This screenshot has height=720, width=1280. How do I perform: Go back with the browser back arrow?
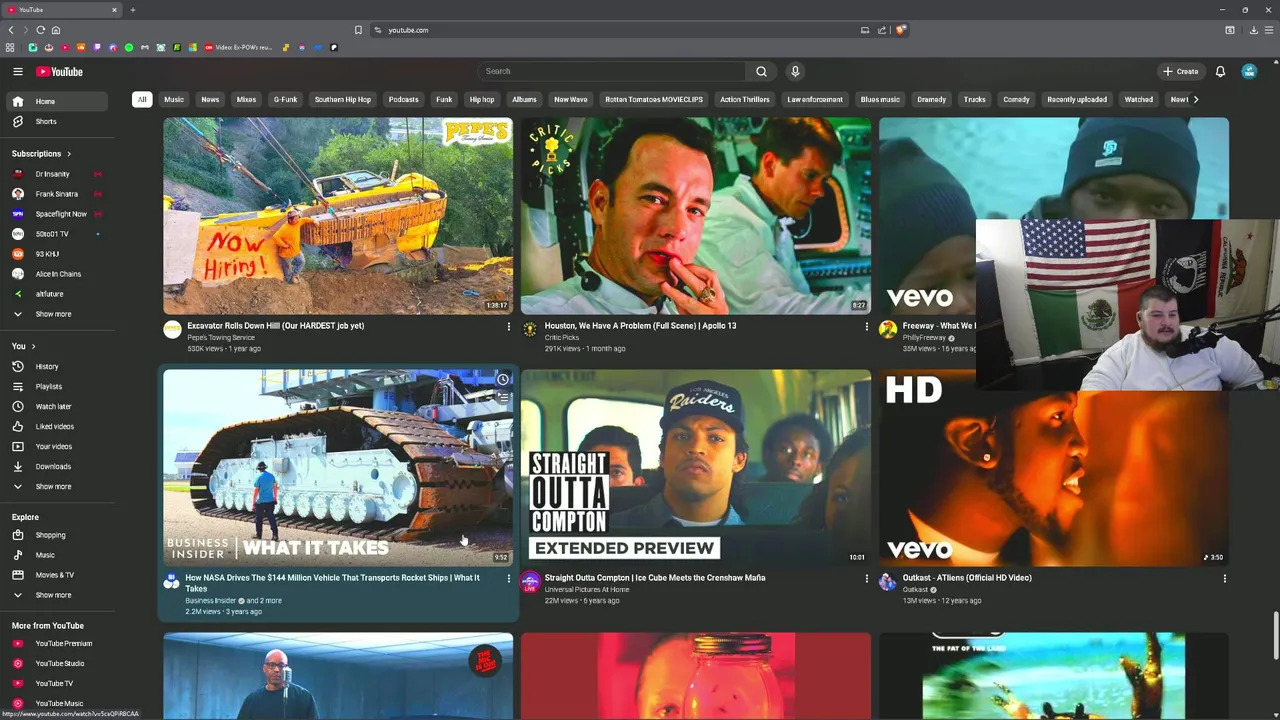coord(11,30)
